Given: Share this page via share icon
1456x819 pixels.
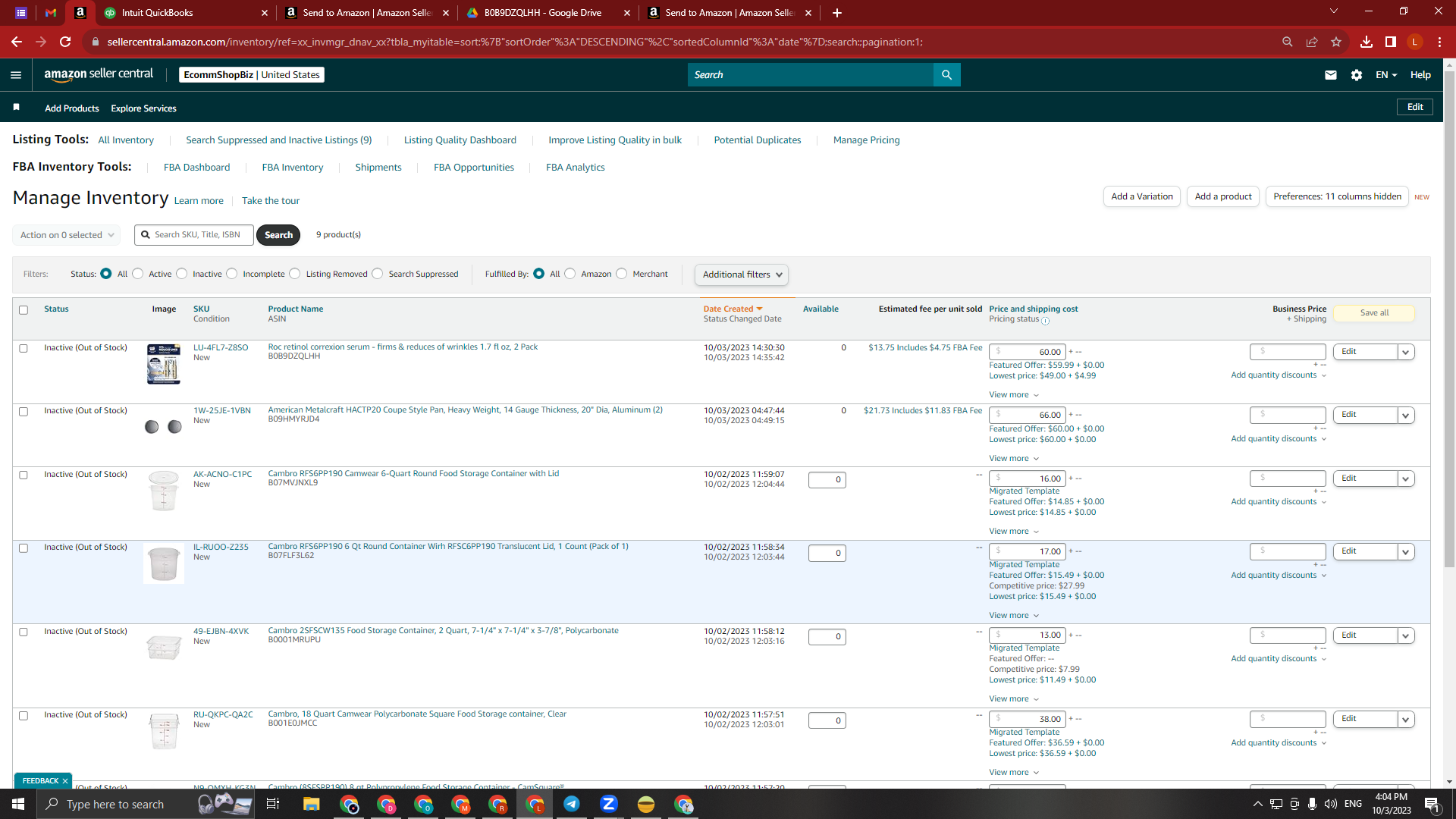Looking at the screenshot, I should (1312, 42).
